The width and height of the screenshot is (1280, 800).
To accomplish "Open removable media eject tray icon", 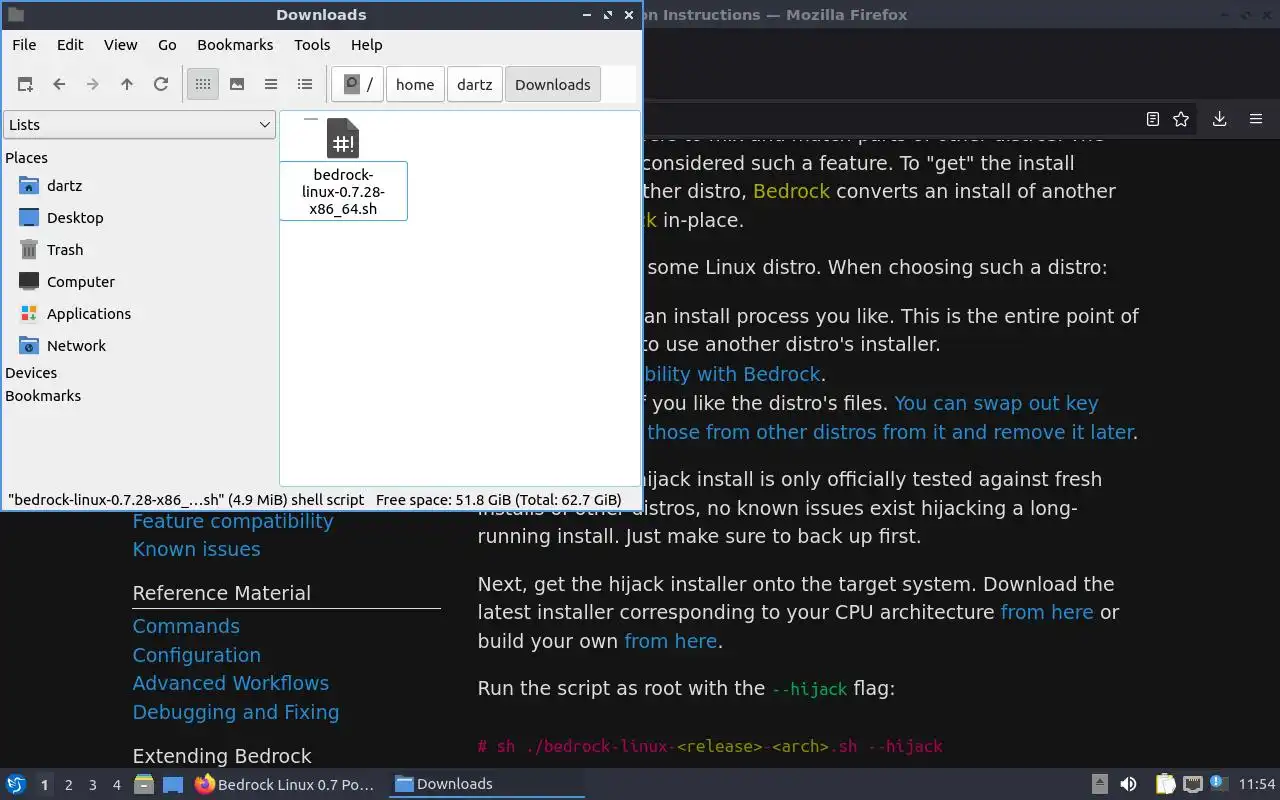I will 1100,785.
